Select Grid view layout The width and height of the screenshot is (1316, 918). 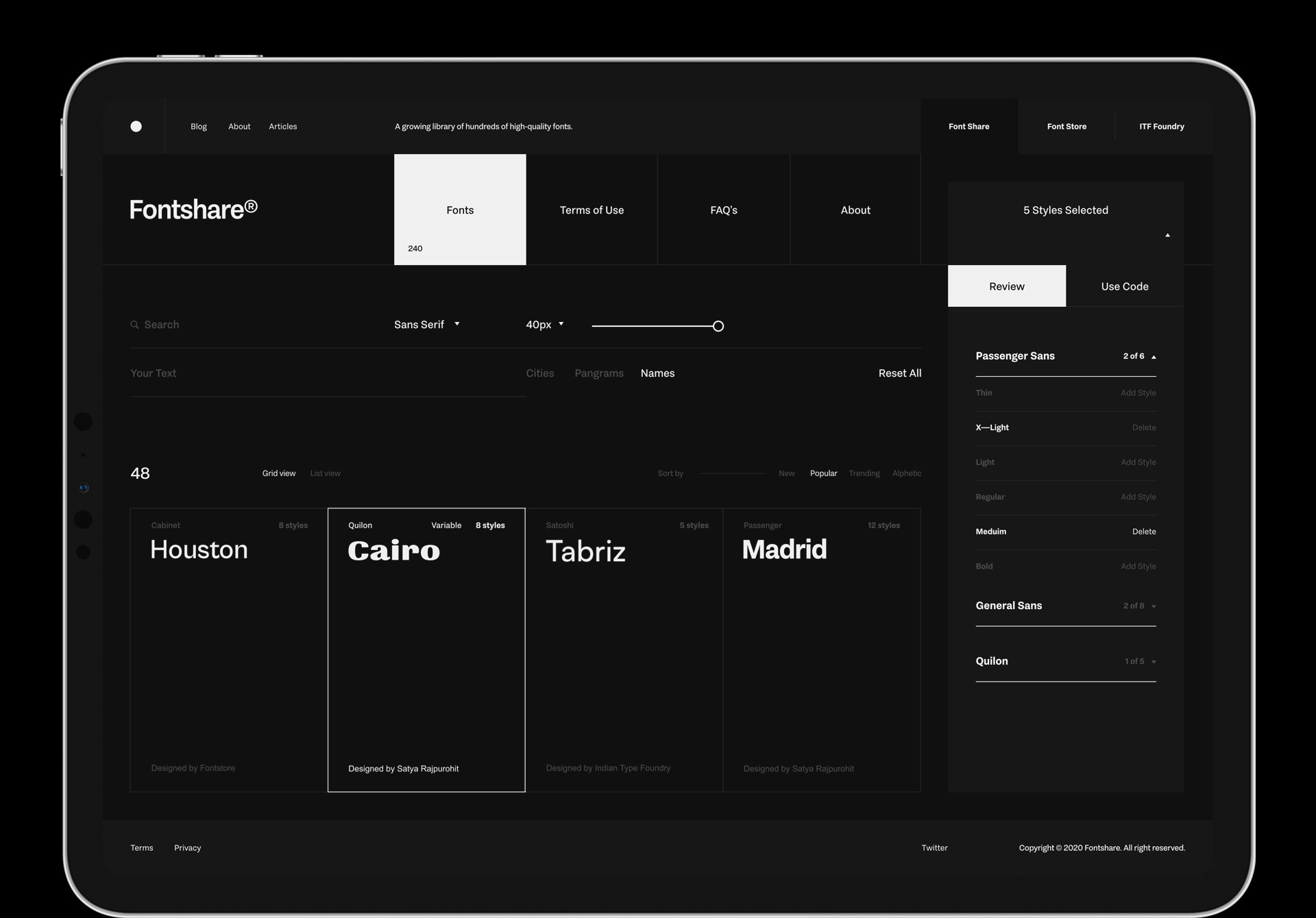coord(278,473)
